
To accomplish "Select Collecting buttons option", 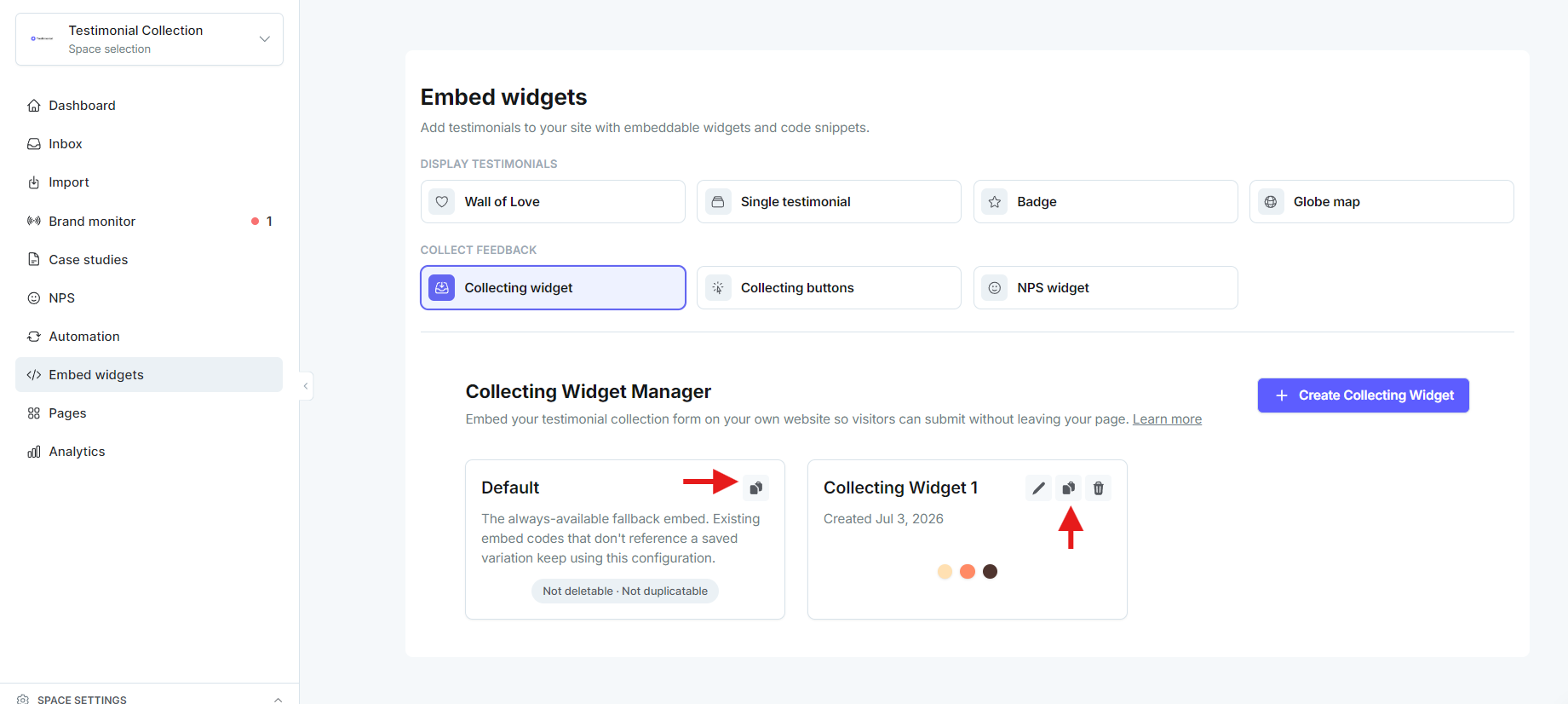I will tap(829, 288).
